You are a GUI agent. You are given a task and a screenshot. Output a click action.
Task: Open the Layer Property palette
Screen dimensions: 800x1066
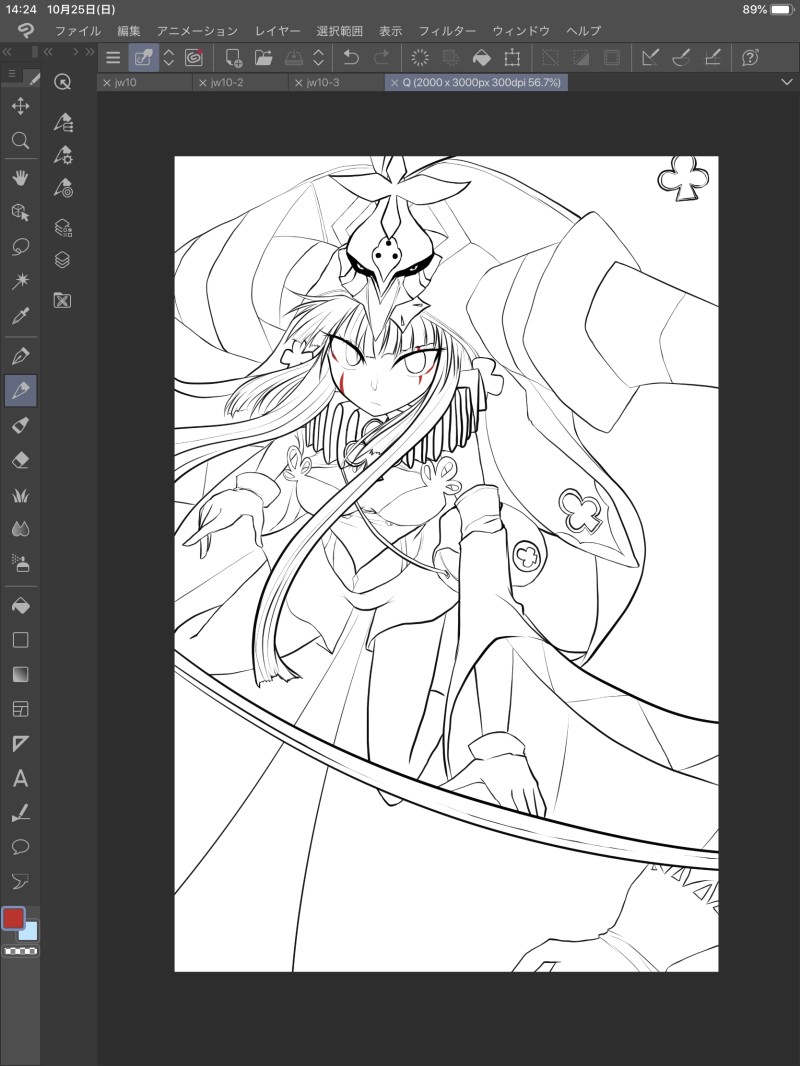point(63,228)
